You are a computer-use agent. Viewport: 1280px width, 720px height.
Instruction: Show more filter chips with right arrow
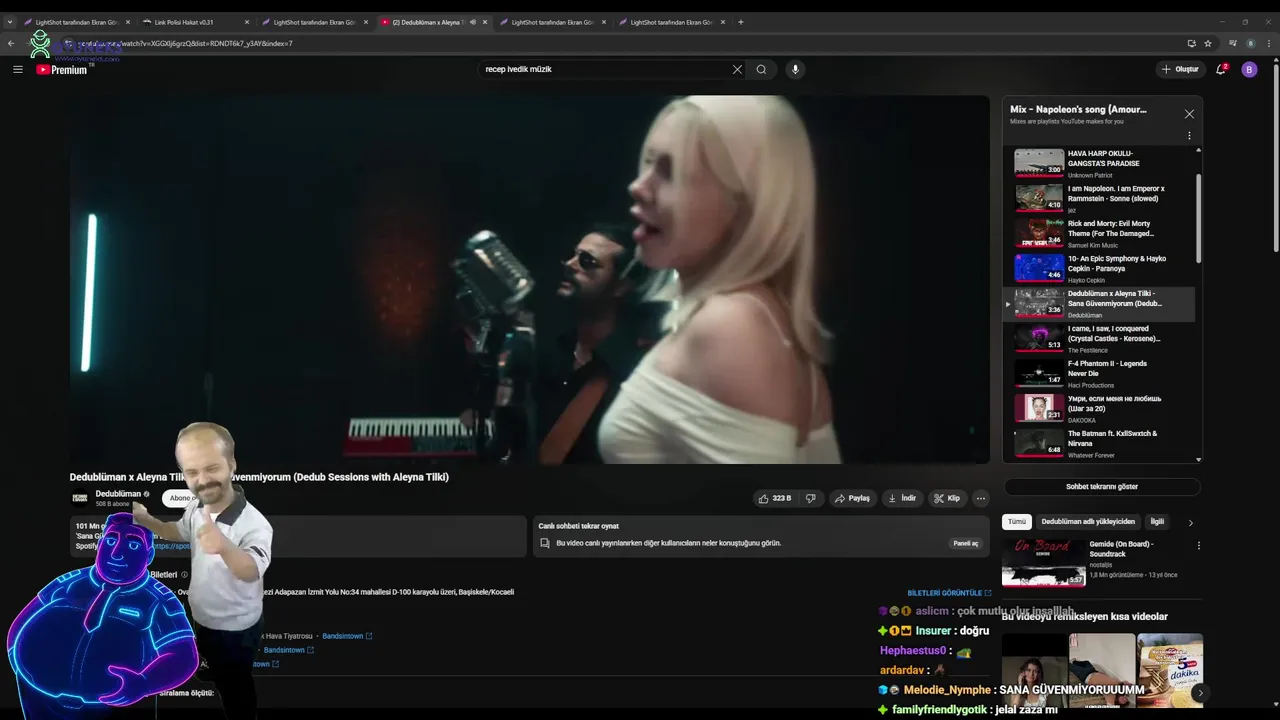click(x=1190, y=522)
